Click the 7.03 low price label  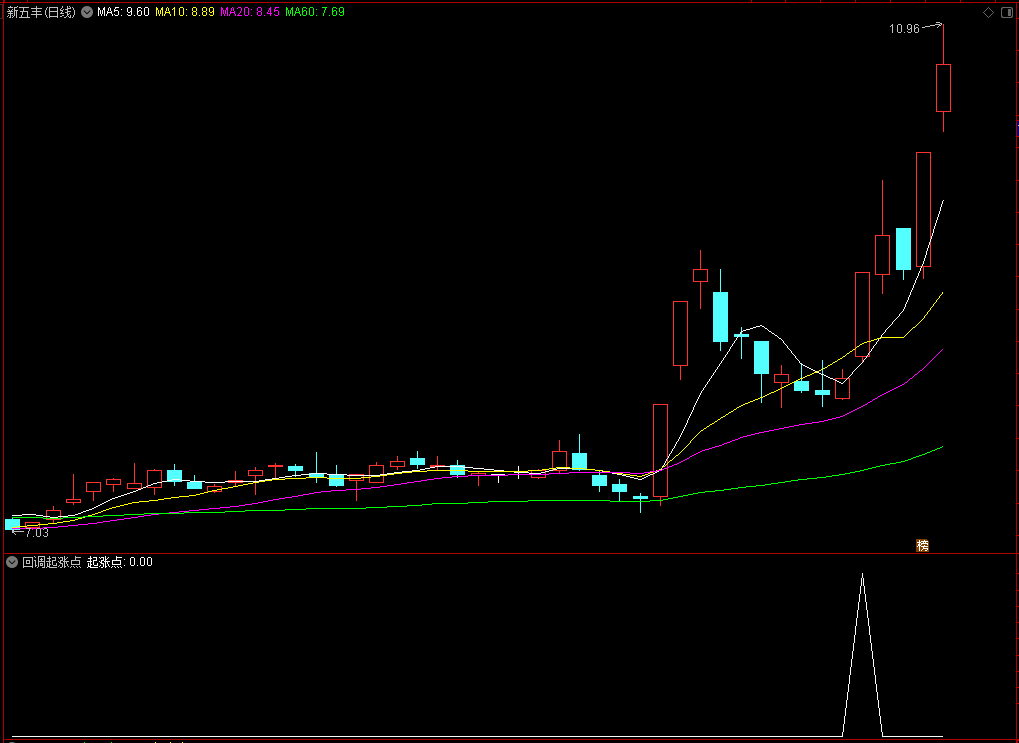click(x=36, y=532)
